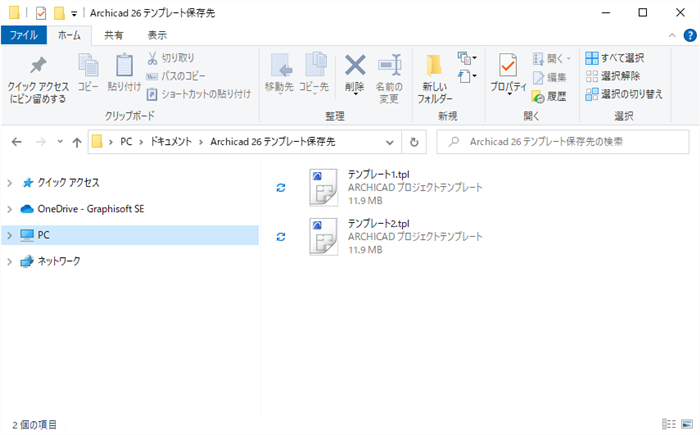Expand the Network (ネットワーク) node
Viewport: 700px width, 435px height.
point(10,261)
